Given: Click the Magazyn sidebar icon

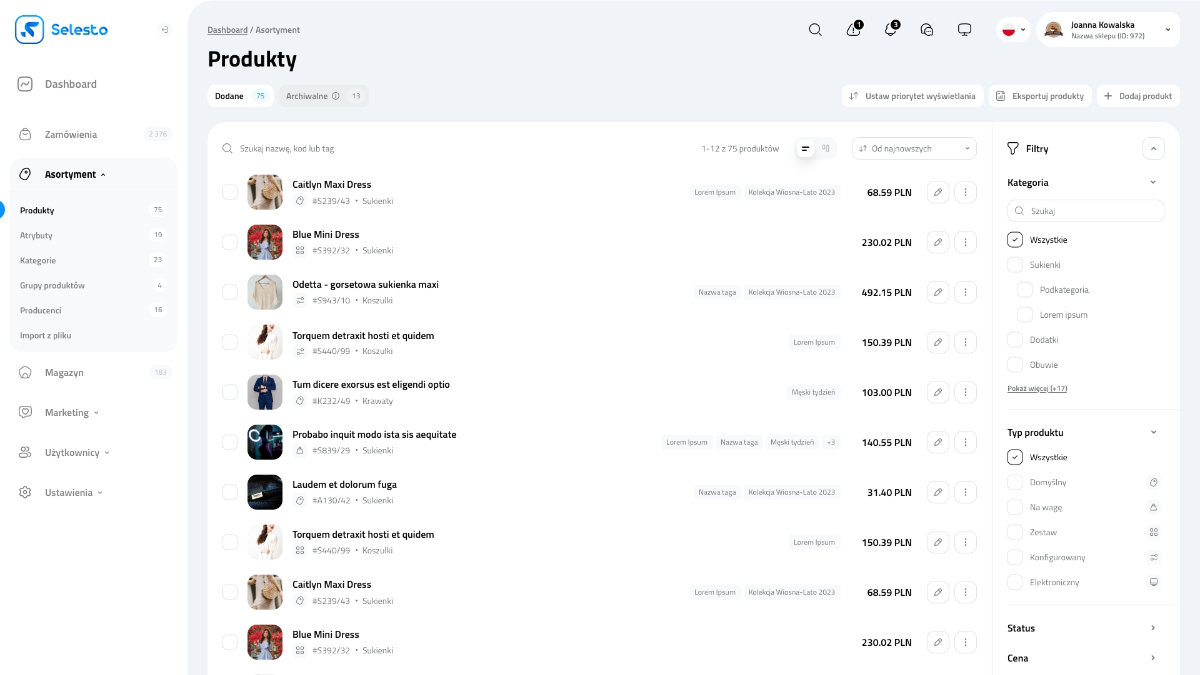Looking at the screenshot, I should coord(25,372).
